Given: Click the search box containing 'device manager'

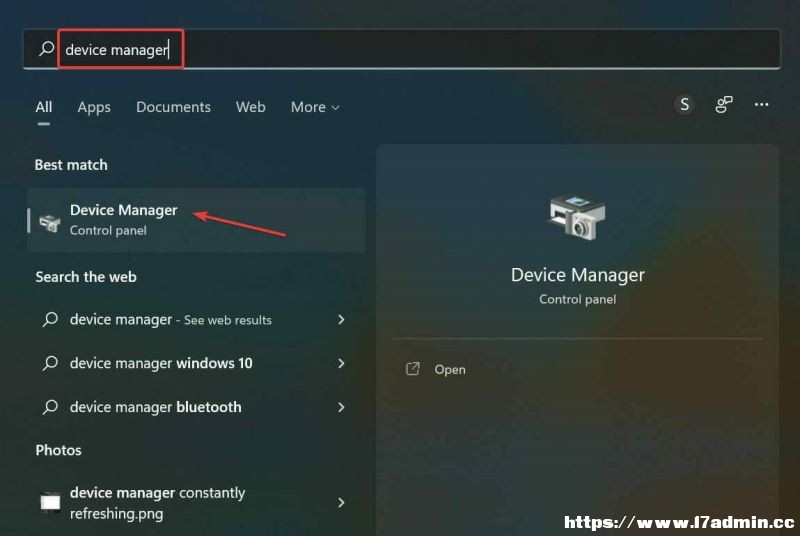Looking at the screenshot, I should coord(402,49).
